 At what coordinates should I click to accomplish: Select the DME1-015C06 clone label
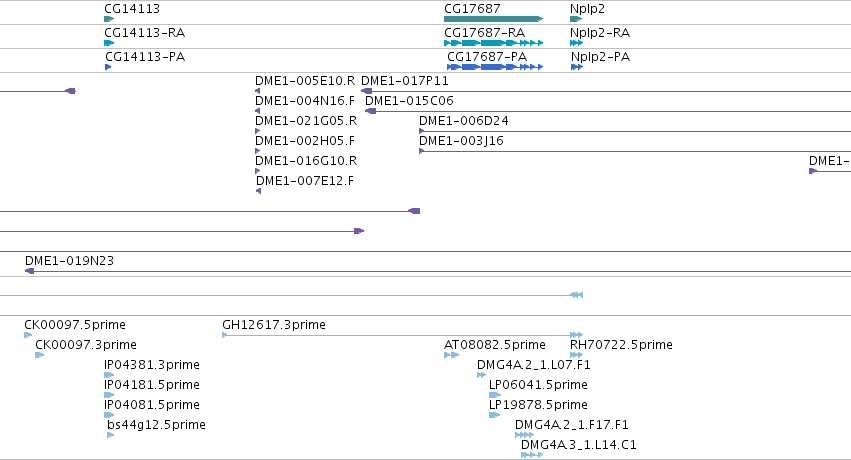coord(409,101)
